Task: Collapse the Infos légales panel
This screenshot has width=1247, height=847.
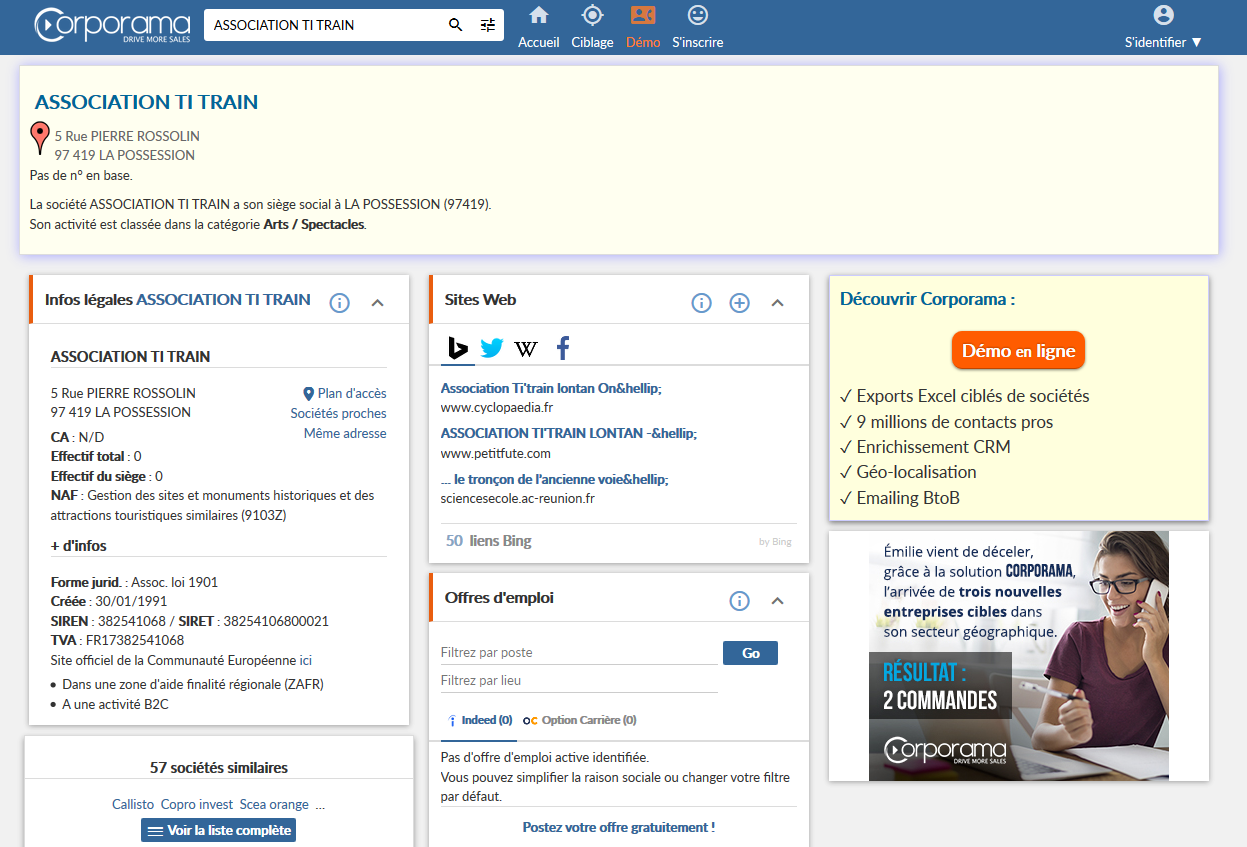Action: click(378, 303)
